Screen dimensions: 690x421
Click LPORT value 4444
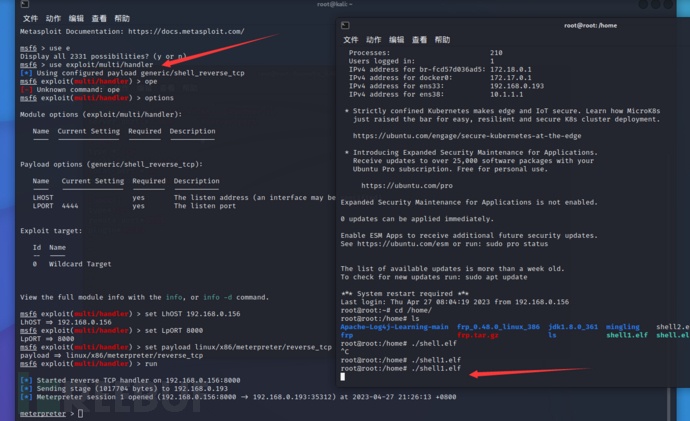pyautogui.click(x=70, y=206)
